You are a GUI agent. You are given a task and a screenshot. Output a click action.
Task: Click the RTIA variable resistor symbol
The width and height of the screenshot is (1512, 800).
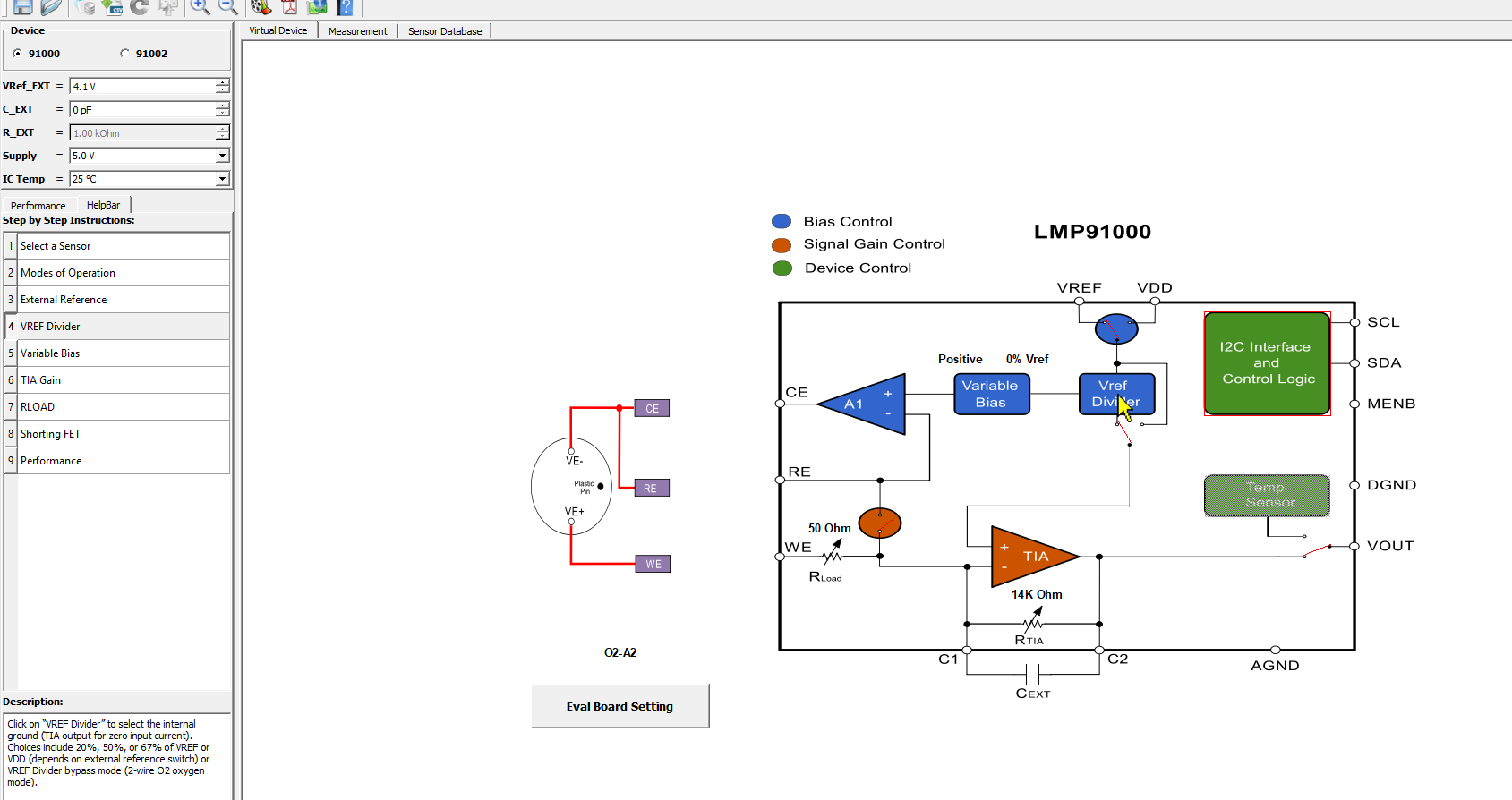(1033, 622)
